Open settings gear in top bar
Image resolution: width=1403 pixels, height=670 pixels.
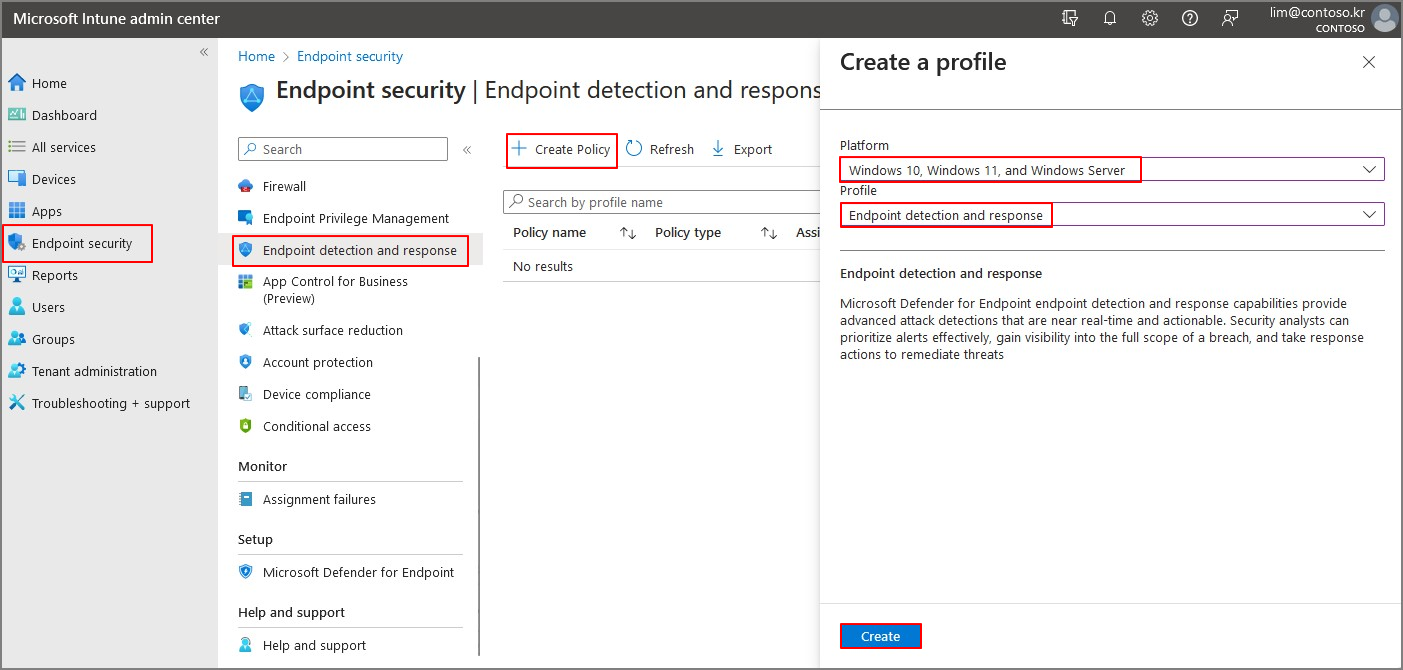(1150, 18)
